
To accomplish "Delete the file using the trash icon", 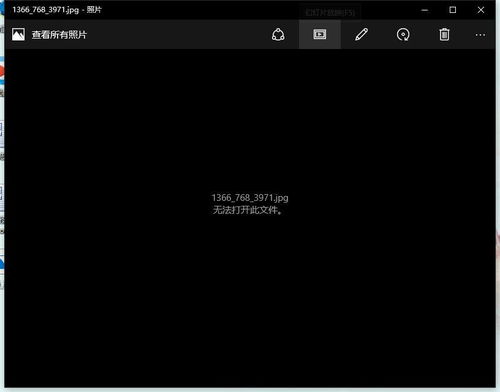I will [x=444, y=34].
